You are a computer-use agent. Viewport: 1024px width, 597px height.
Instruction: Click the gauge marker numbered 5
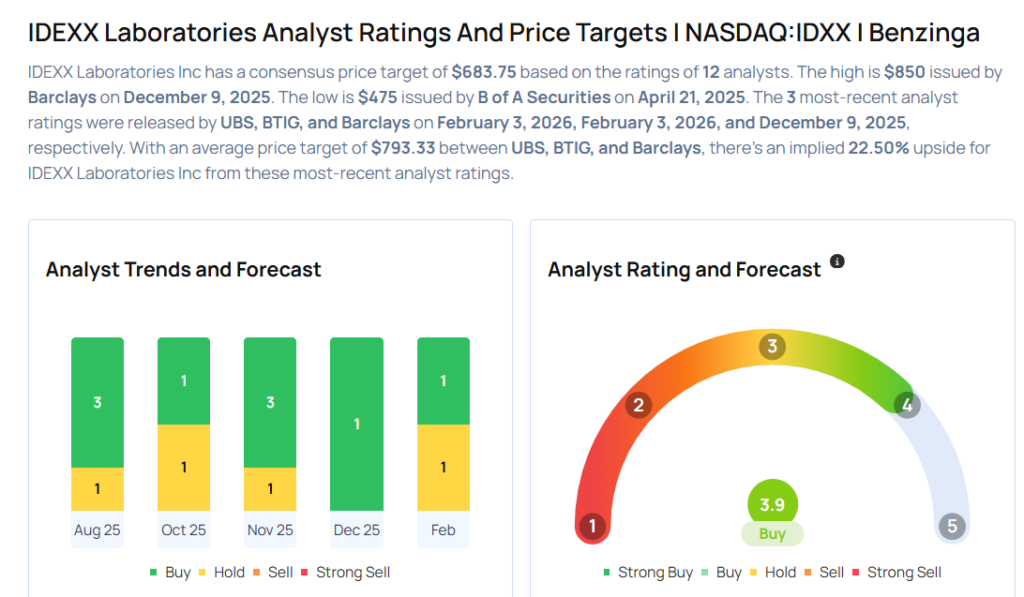951,526
